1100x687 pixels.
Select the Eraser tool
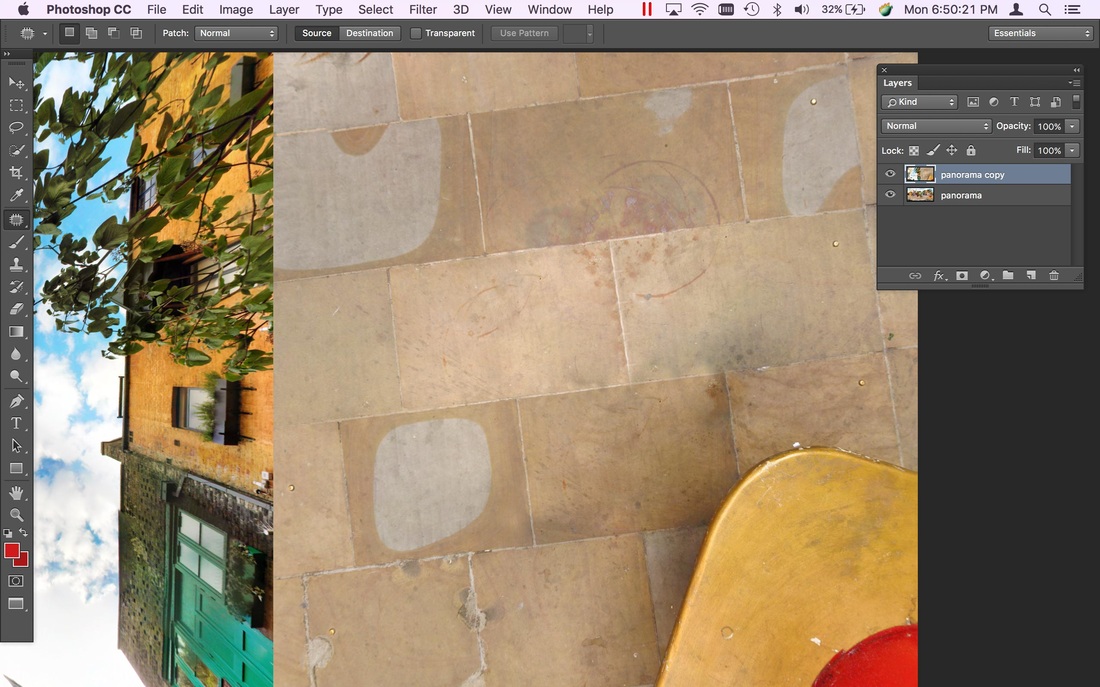[16, 309]
